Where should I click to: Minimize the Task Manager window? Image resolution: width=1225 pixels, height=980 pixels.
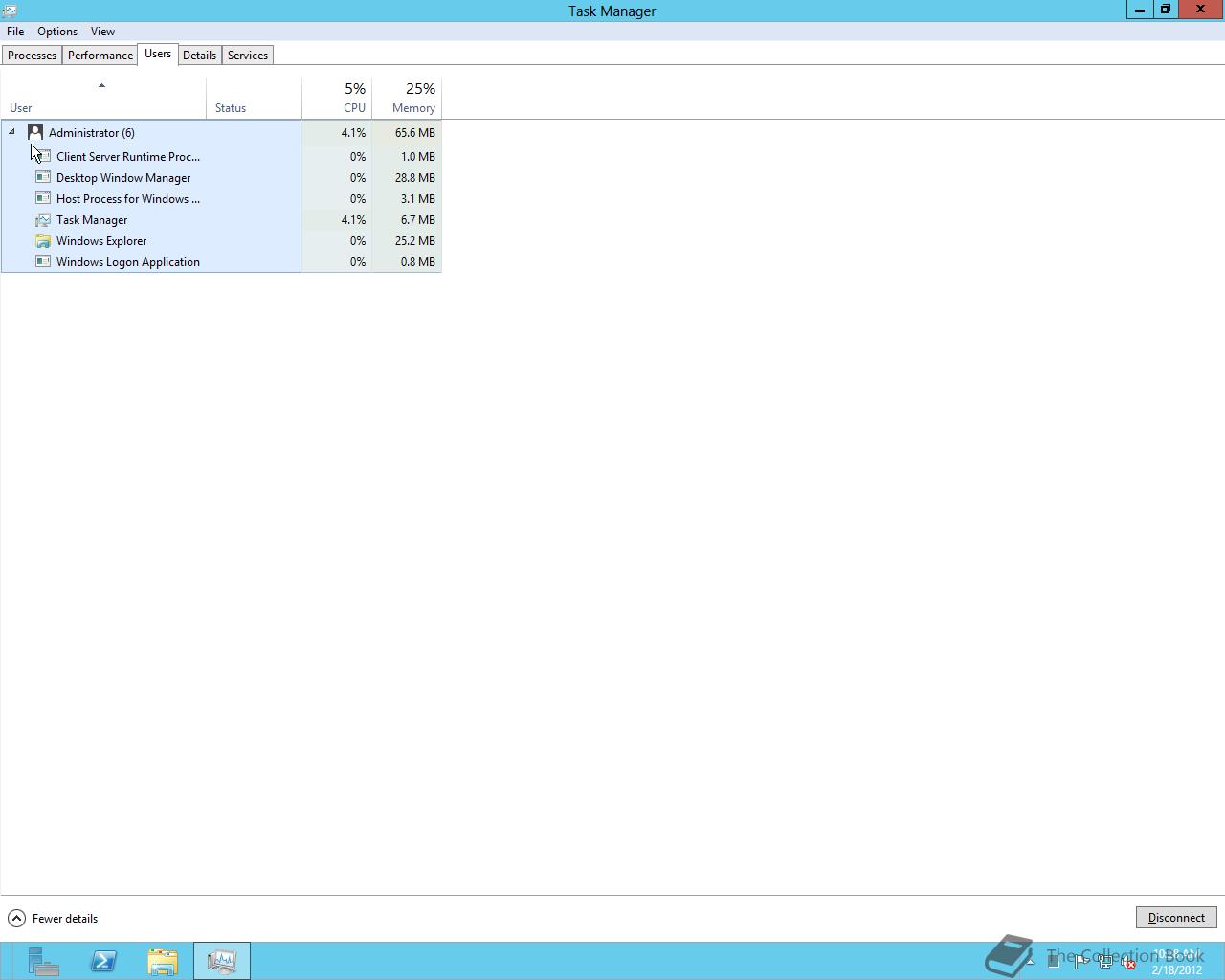1139,10
